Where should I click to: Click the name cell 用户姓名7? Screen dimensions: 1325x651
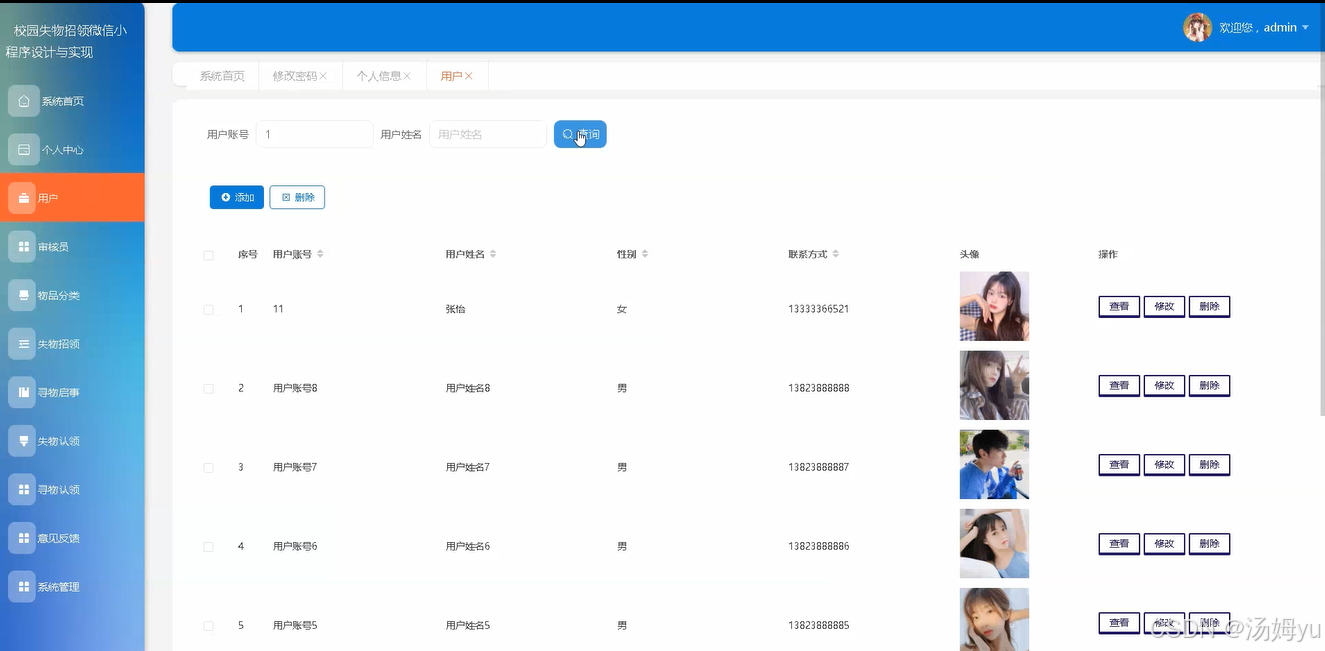pyautogui.click(x=468, y=467)
